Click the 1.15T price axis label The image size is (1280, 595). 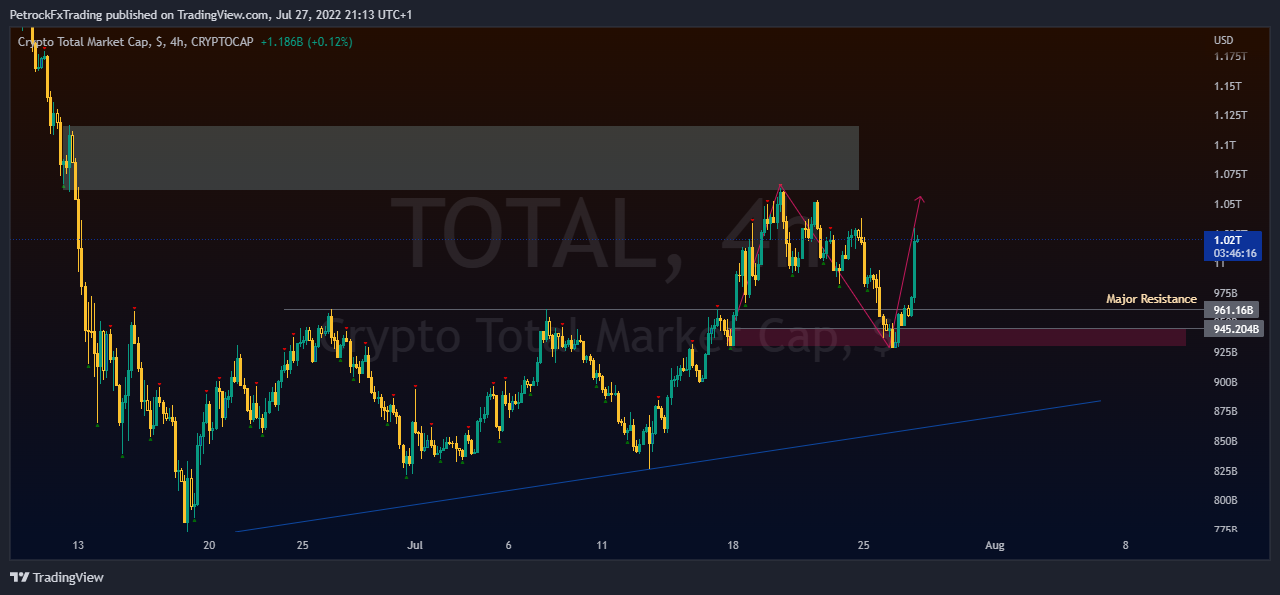[x=1227, y=86]
